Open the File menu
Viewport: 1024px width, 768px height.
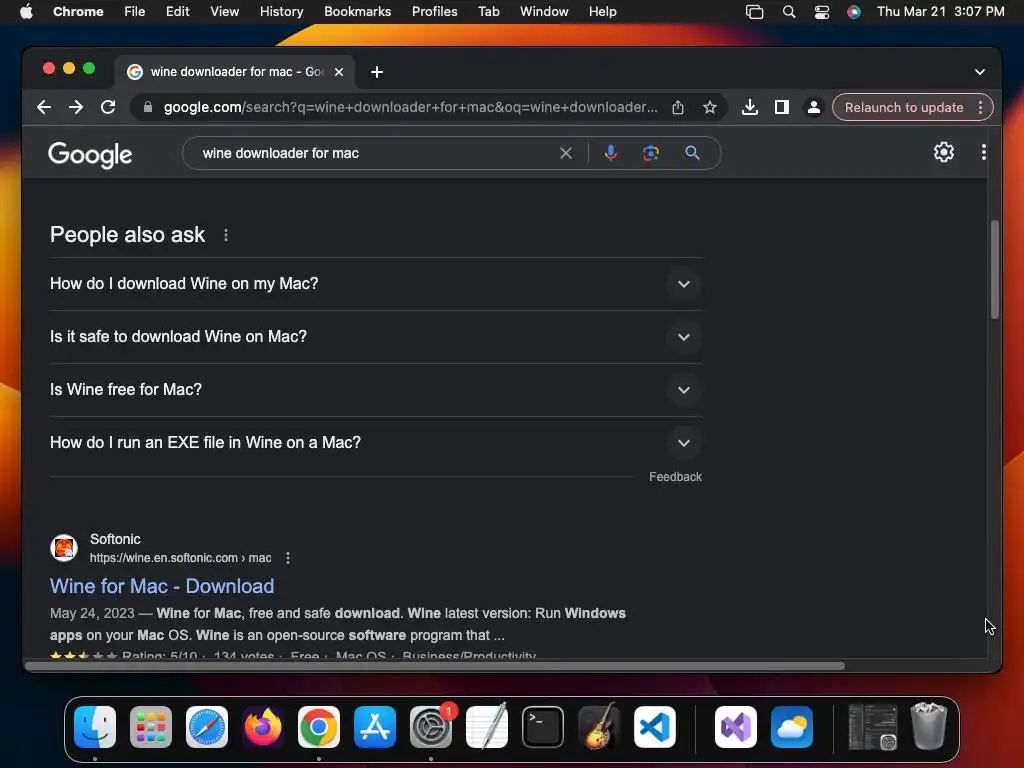pos(135,12)
